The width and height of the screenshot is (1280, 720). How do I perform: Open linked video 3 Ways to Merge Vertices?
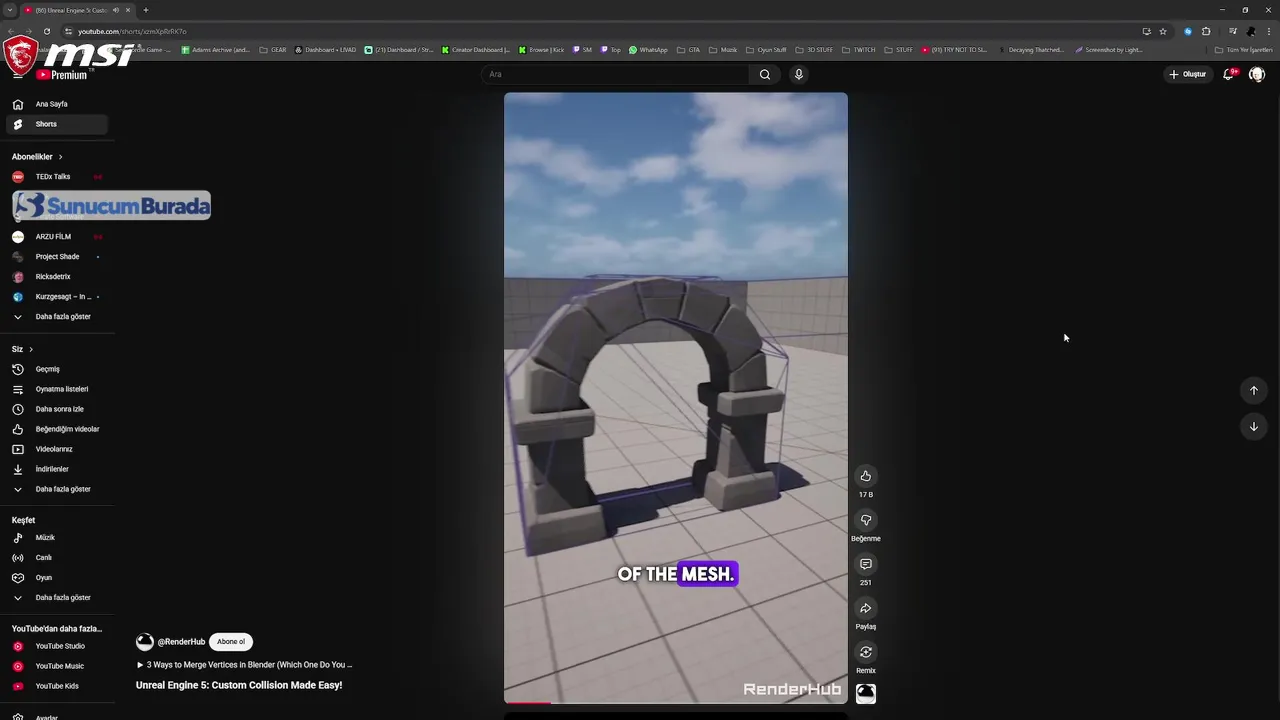[244, 665]
